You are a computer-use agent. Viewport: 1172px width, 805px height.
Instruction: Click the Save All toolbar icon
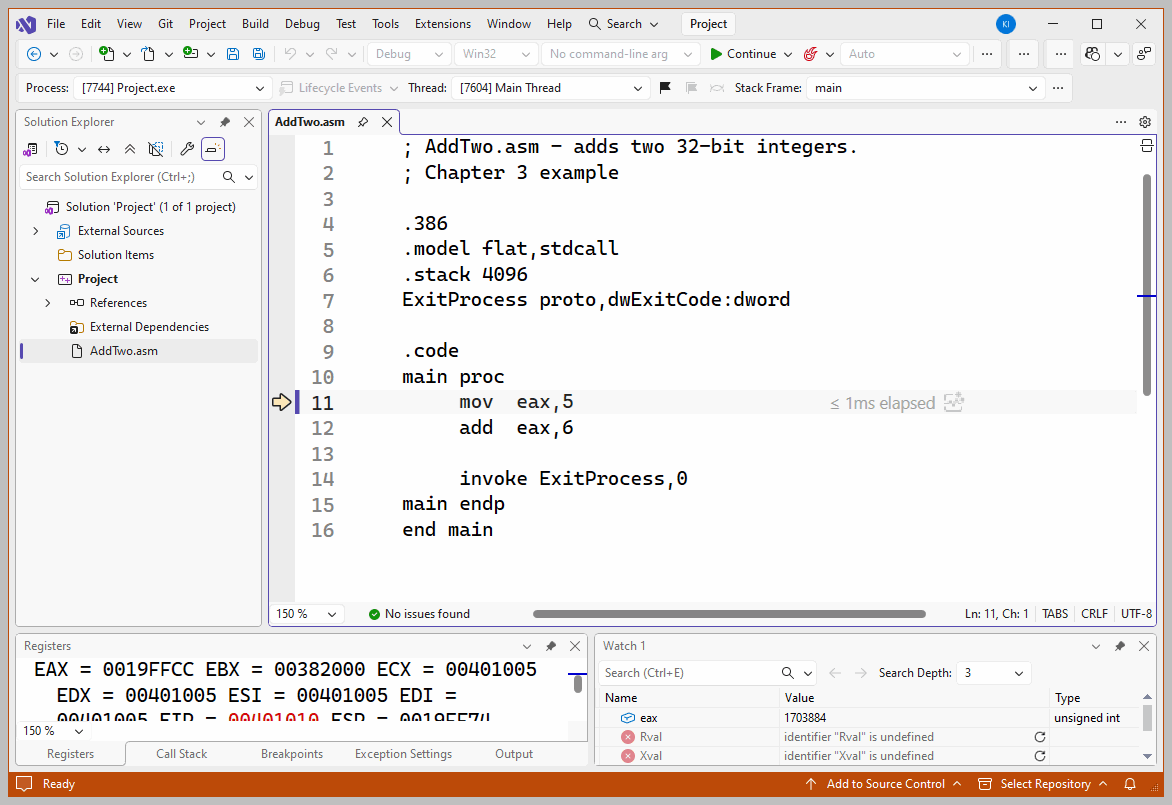[259, 54]
